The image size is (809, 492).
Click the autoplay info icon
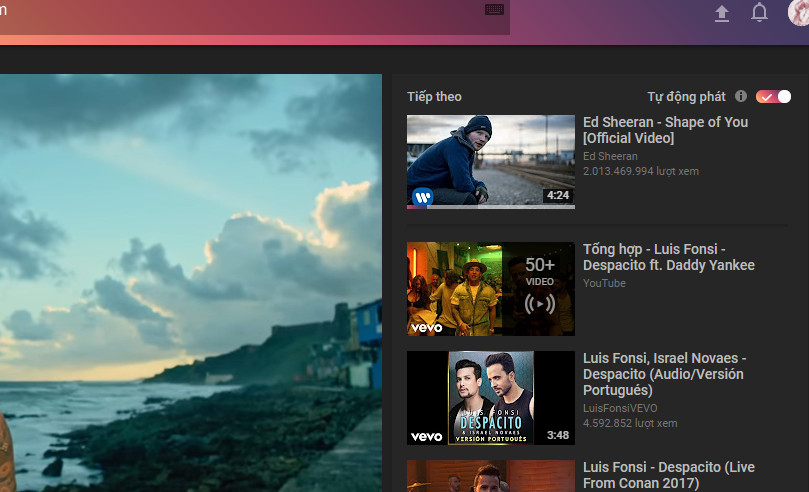coord(741,96)
